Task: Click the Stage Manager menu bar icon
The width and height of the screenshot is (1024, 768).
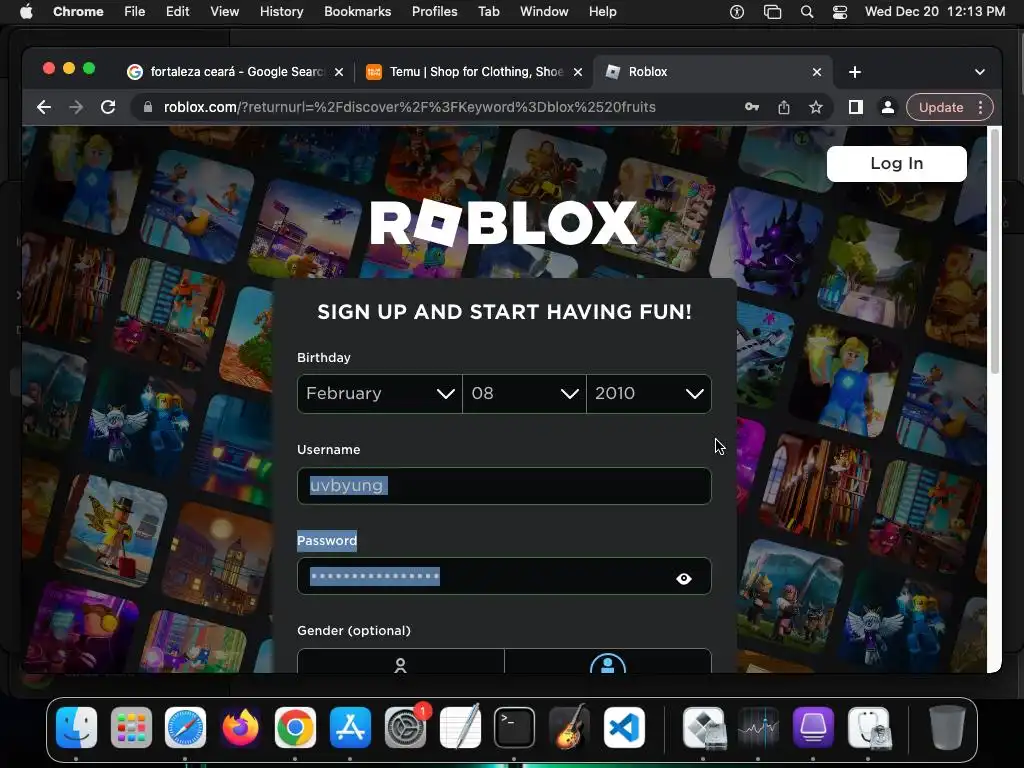Action: pos(773,11)
